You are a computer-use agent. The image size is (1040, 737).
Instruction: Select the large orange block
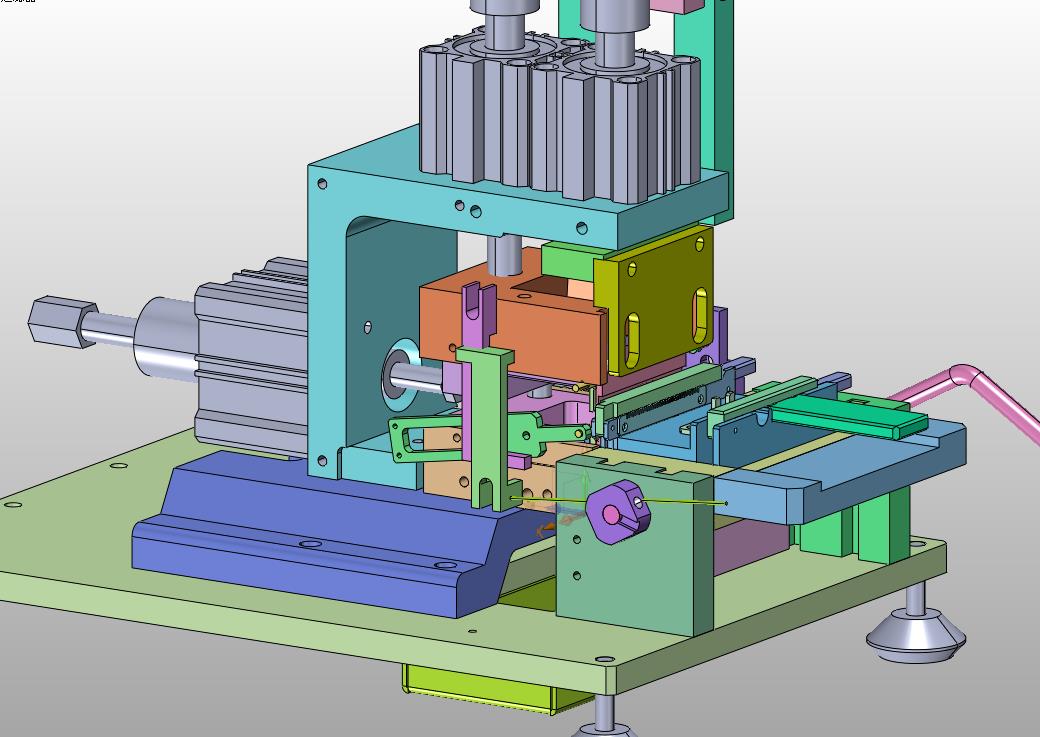pyautogui.click(x=512, y=324)
